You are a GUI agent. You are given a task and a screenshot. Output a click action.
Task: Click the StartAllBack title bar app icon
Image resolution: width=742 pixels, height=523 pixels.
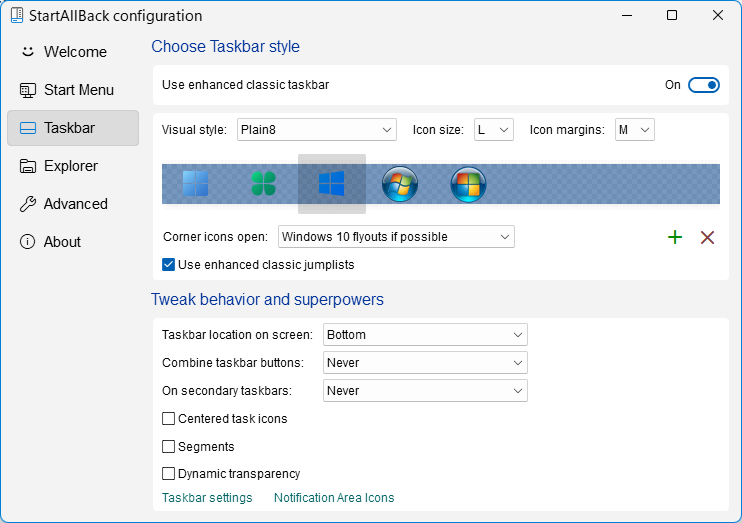pyautogui.click(x=19, y=16)
